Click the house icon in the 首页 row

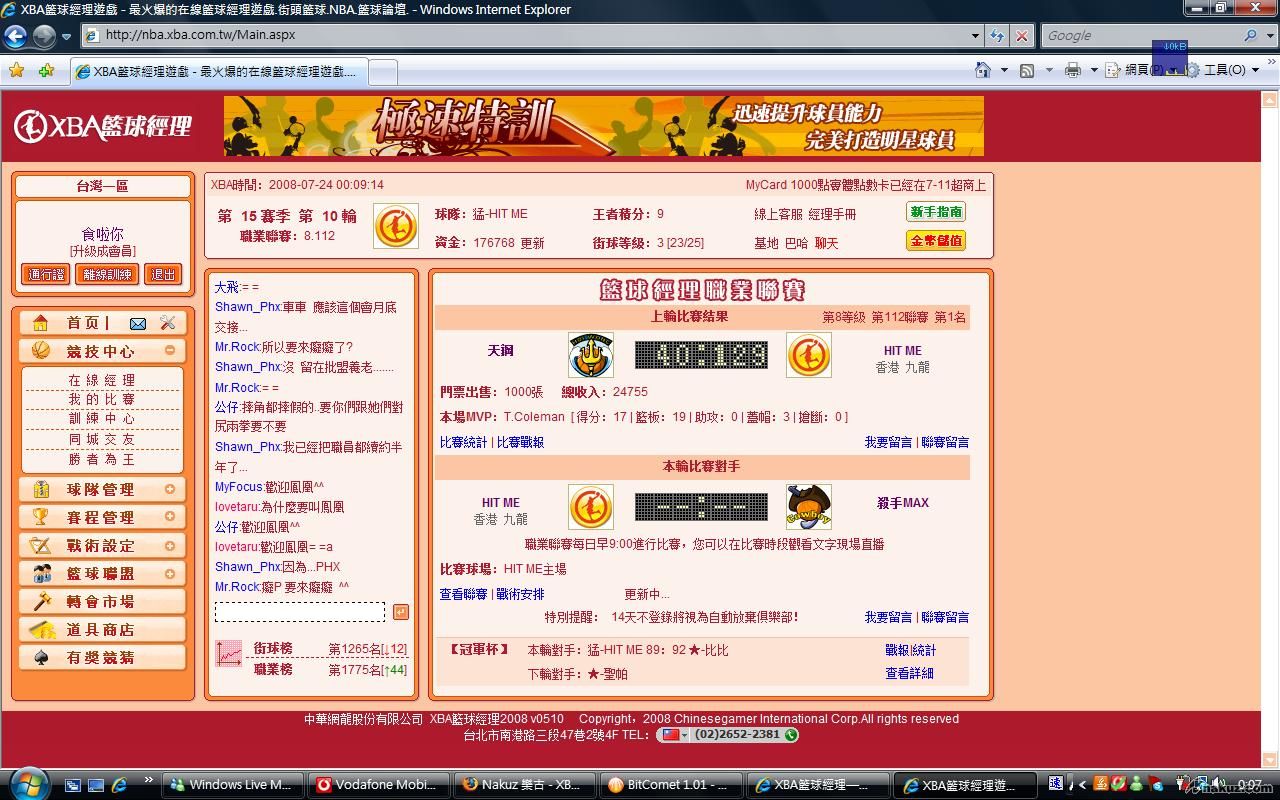[x=40, y=322]
